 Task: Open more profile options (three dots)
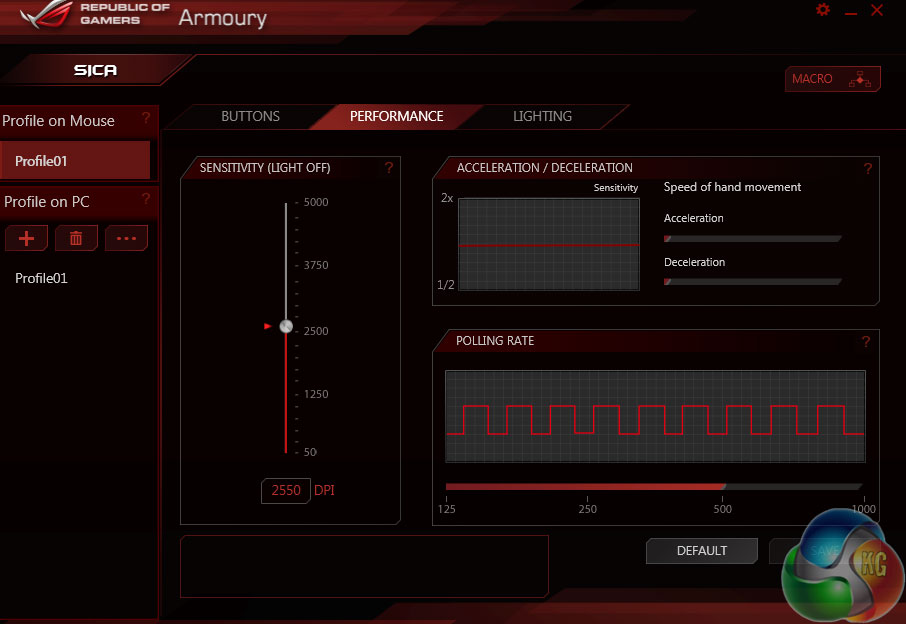pyautogui.click(x=126, y=238)
